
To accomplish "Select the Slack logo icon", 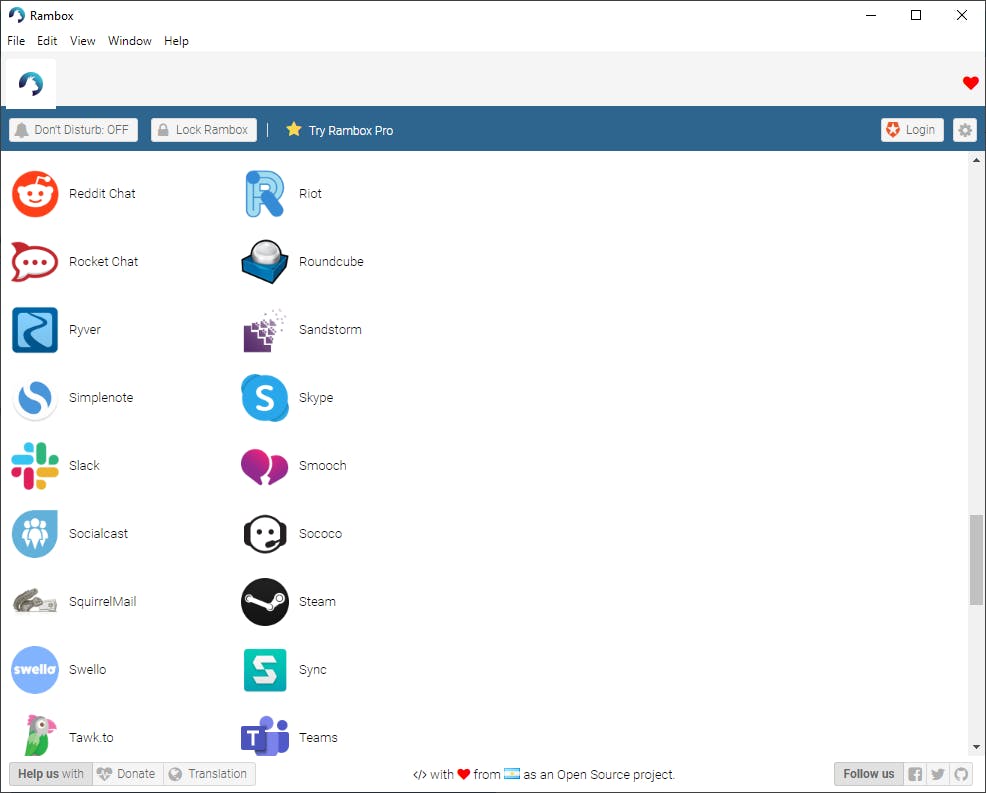I will [x=35, y=466].
